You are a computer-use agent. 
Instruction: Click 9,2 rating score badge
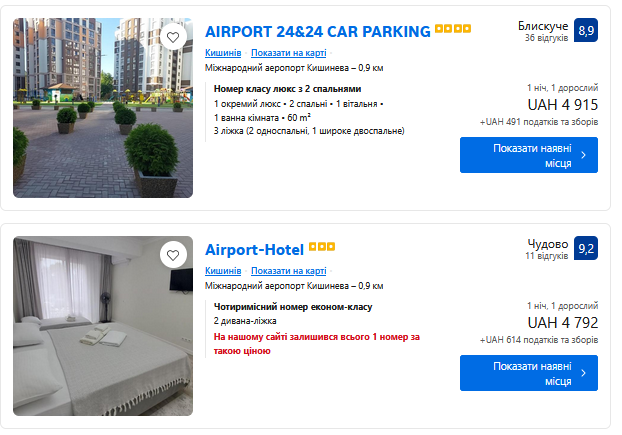(x=586, y=248)
